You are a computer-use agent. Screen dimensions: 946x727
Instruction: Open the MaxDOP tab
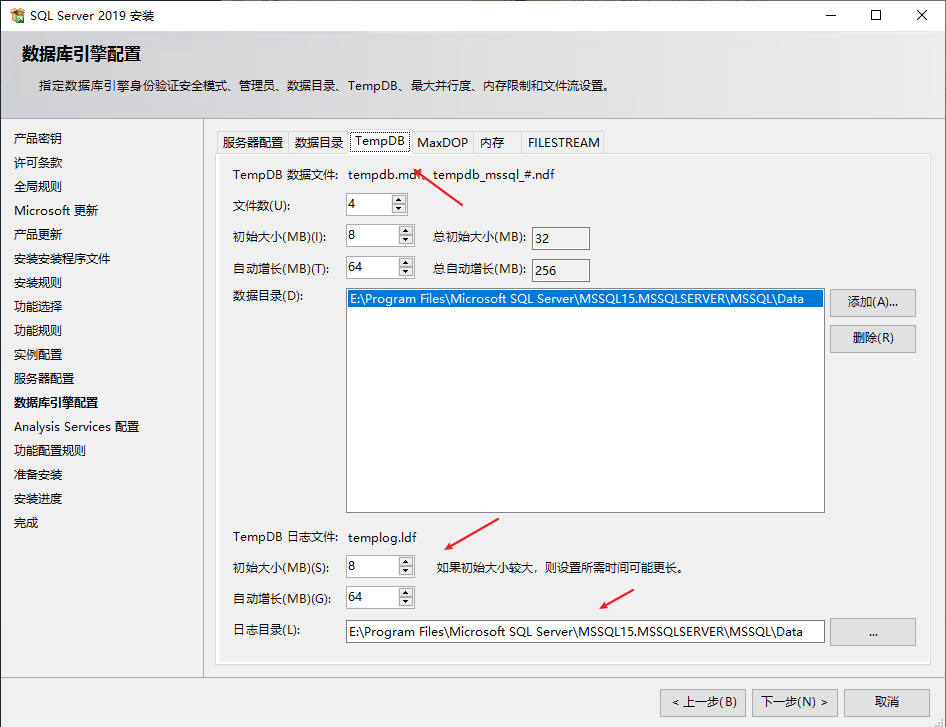442,142
